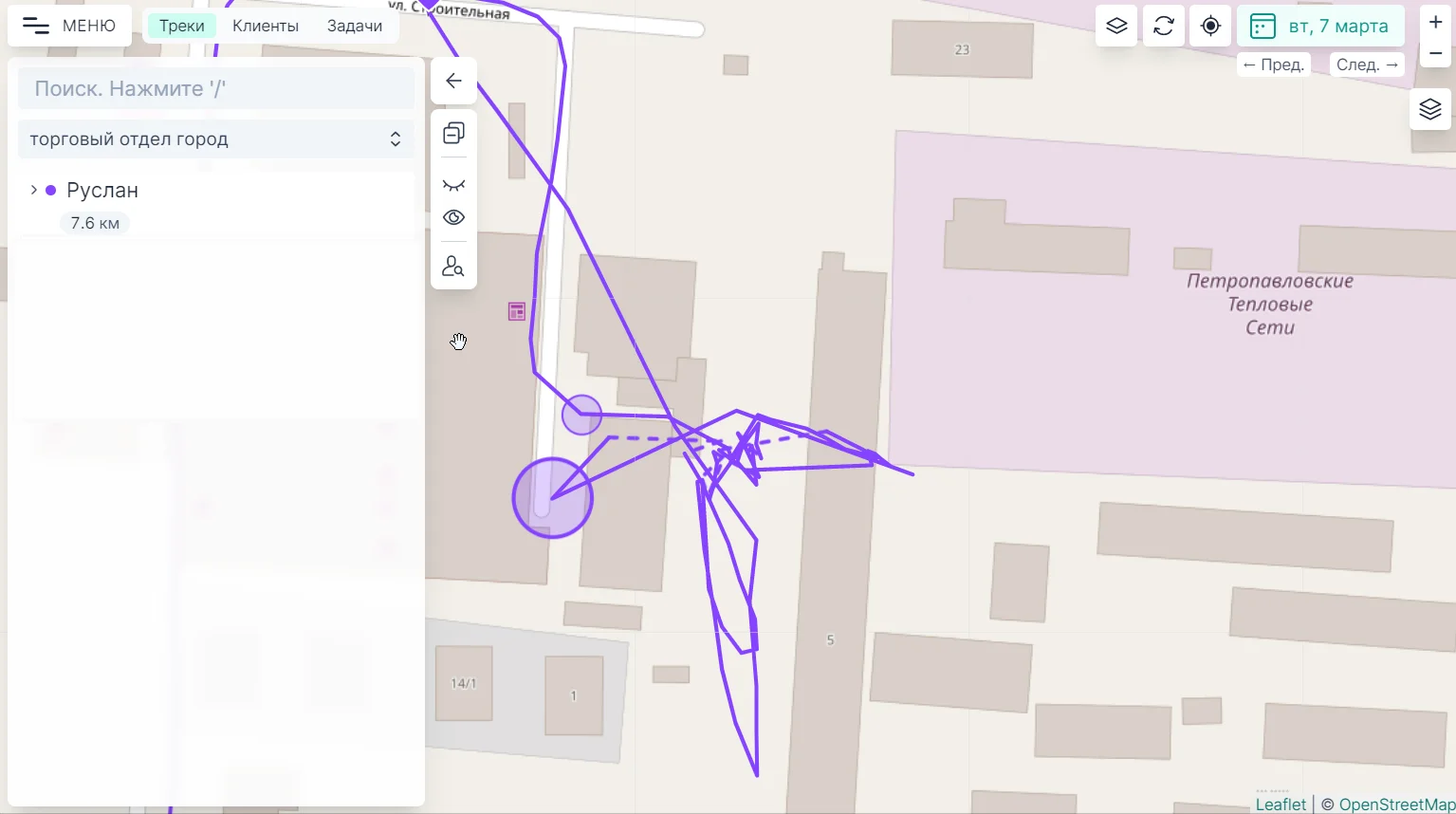Focus the Поиск search field

pyautogui.click(x=216, y=88)
